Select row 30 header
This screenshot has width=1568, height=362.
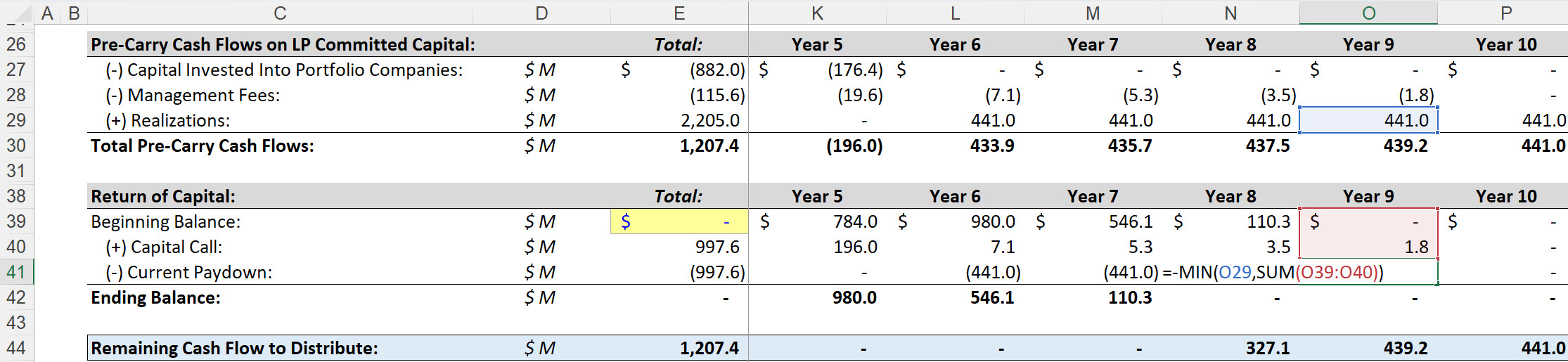16,146
